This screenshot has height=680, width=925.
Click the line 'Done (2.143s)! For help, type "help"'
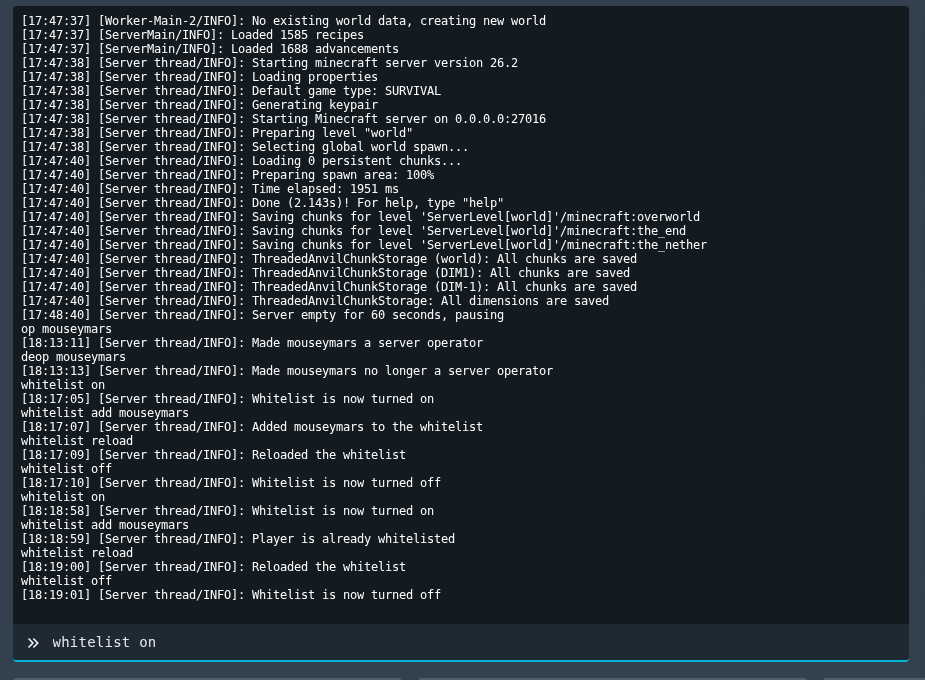pyautogui.click(x=263, y=203)
